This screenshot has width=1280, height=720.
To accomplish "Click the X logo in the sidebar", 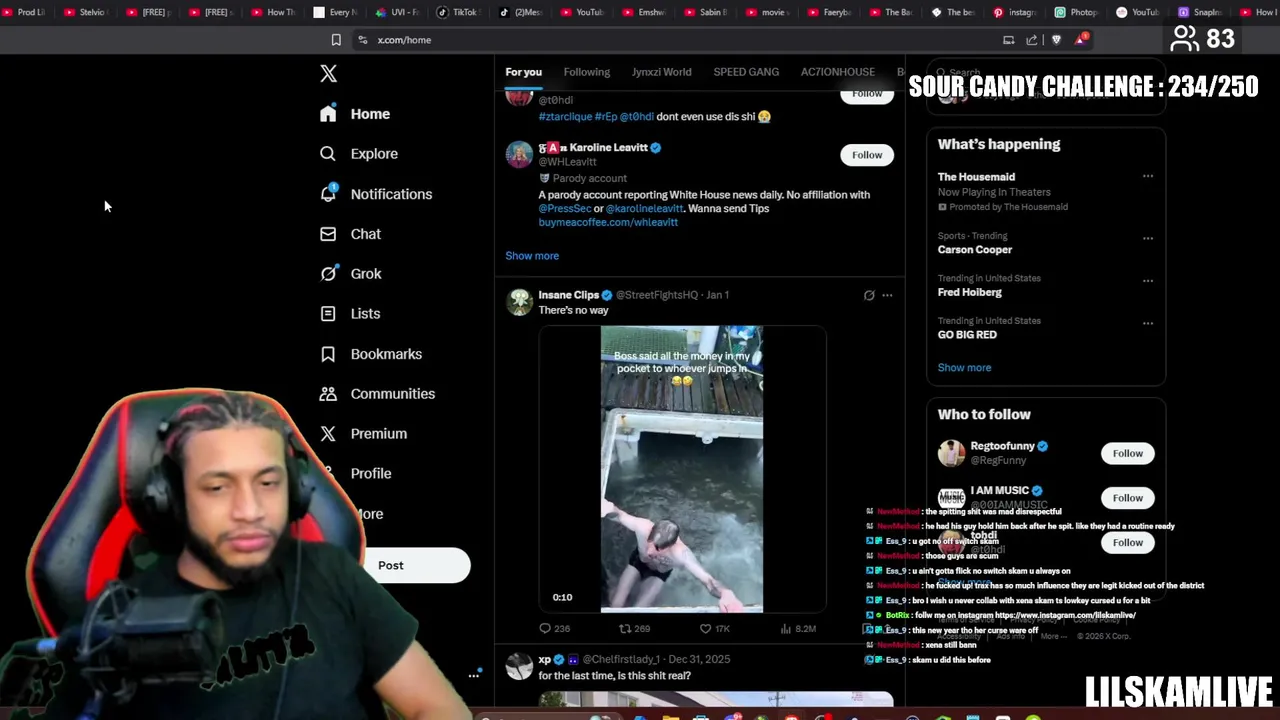I will click(328, 74).
